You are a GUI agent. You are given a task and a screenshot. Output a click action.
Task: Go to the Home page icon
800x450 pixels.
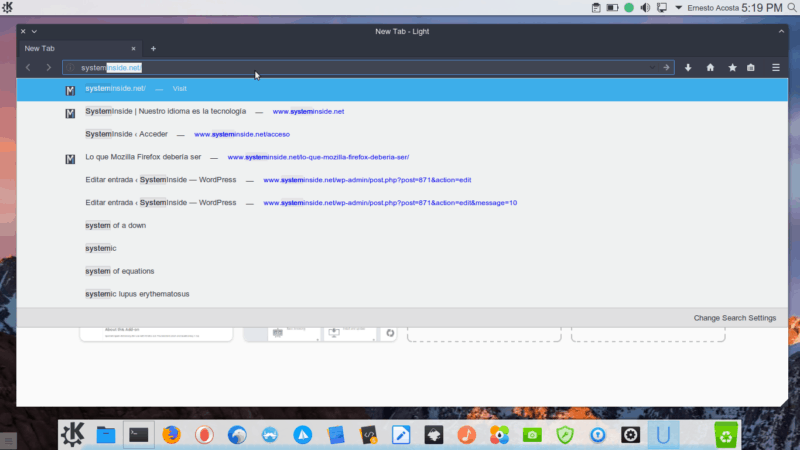point(710,67)
